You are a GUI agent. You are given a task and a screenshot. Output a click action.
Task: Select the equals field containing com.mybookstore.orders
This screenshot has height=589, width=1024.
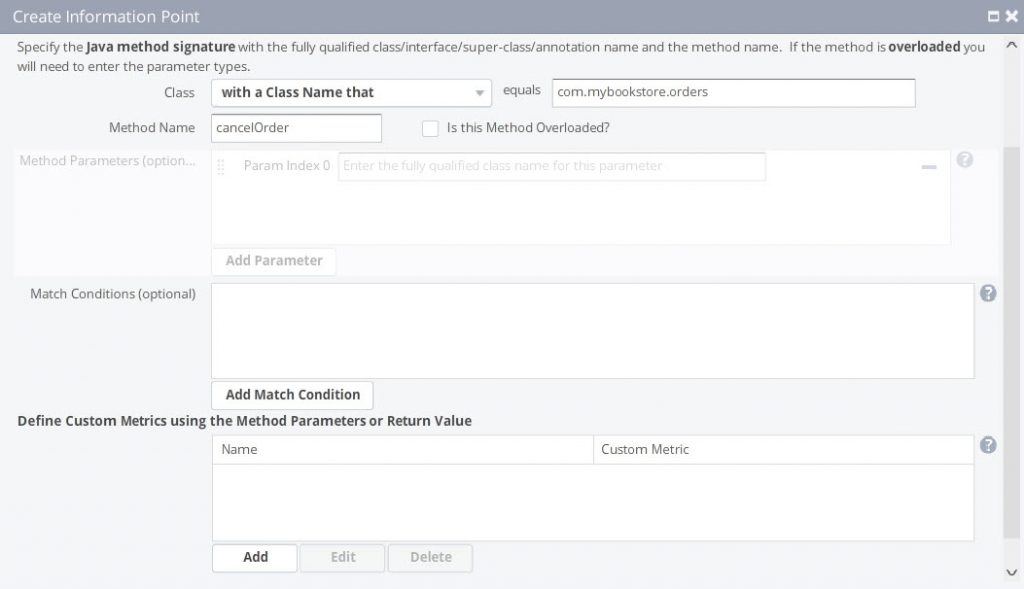point(733,92)
